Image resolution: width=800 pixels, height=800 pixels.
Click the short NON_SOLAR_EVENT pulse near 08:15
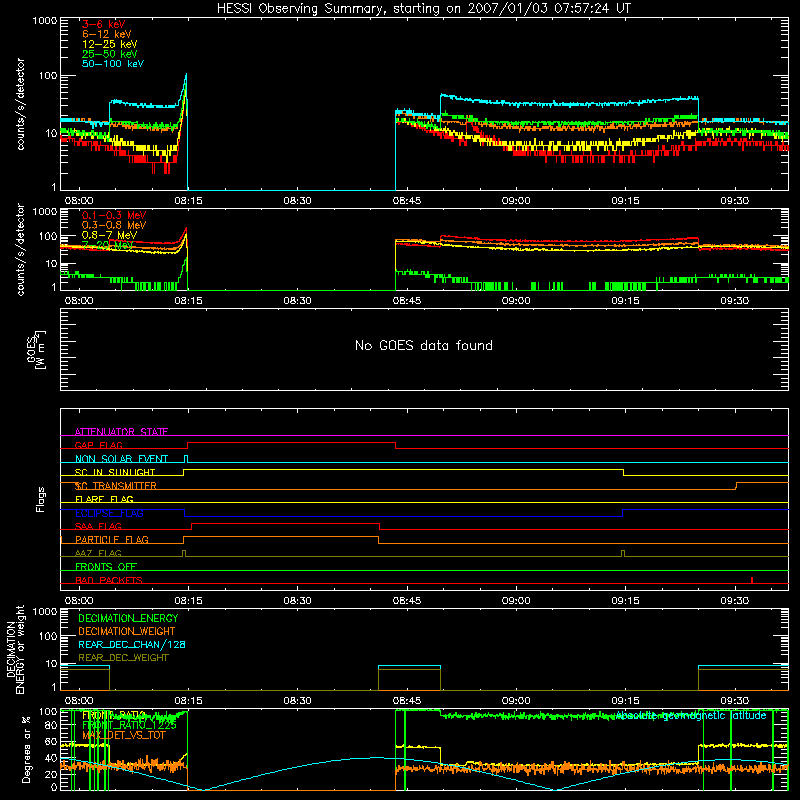point(186,458)
